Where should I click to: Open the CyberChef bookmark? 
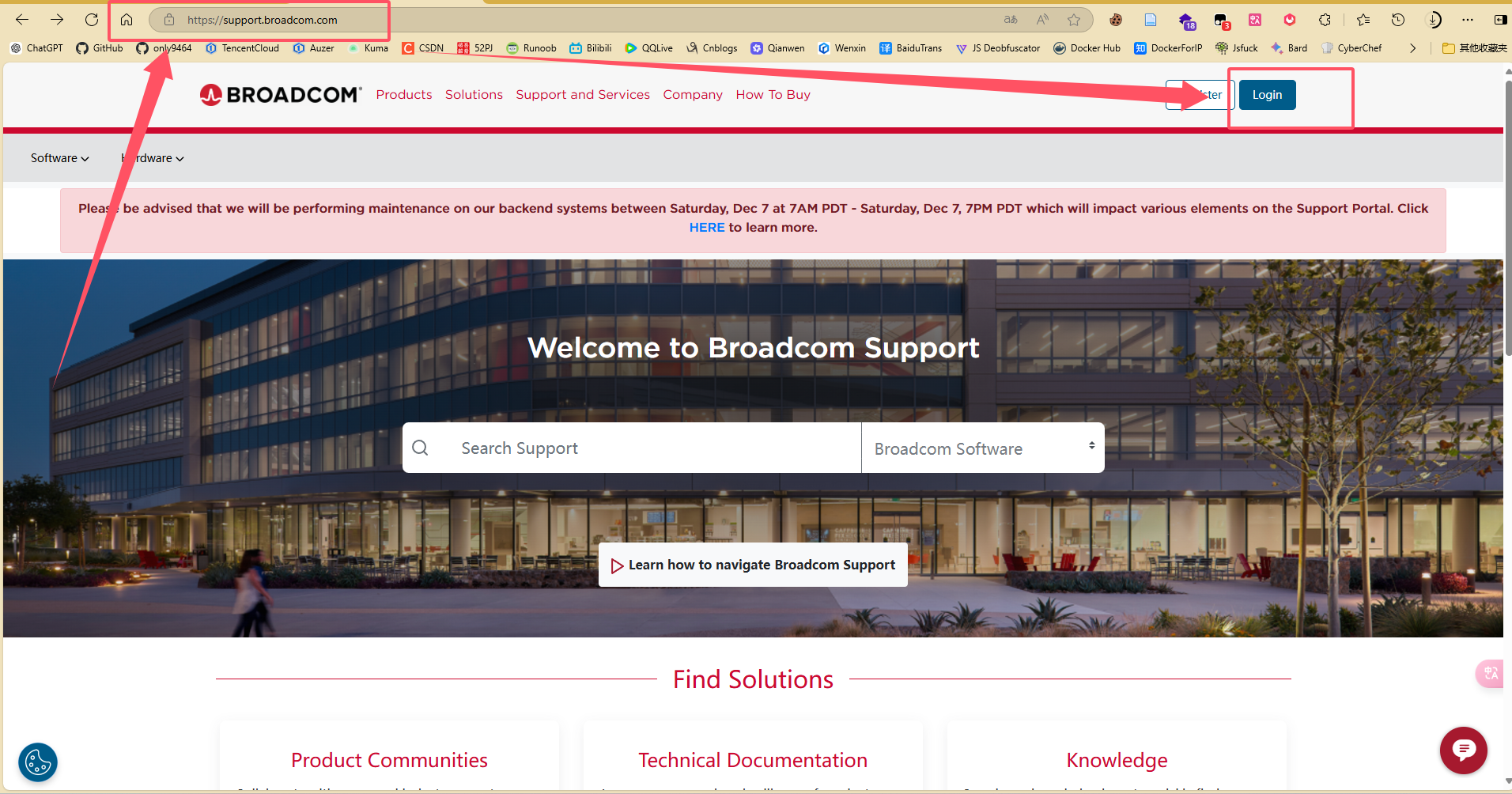click(1351, 48)
